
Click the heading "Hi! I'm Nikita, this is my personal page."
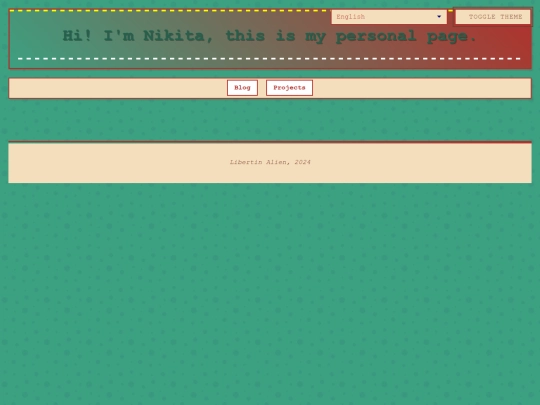(x=270, y=36)
